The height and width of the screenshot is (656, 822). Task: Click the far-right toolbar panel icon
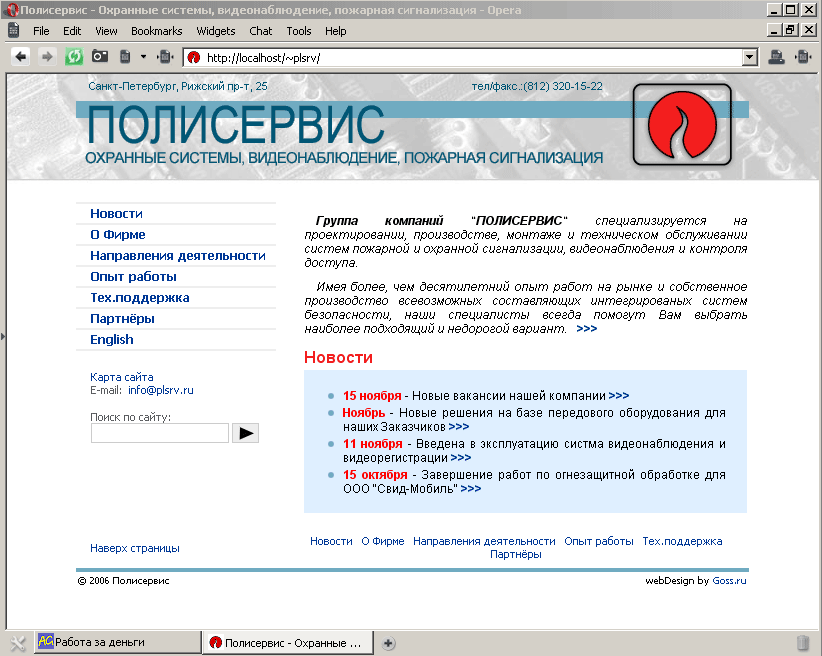[x=803, y=57]
